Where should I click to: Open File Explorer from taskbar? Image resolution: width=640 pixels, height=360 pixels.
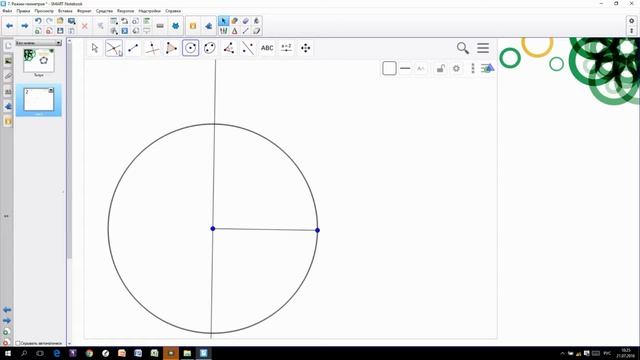pos(187,353)
